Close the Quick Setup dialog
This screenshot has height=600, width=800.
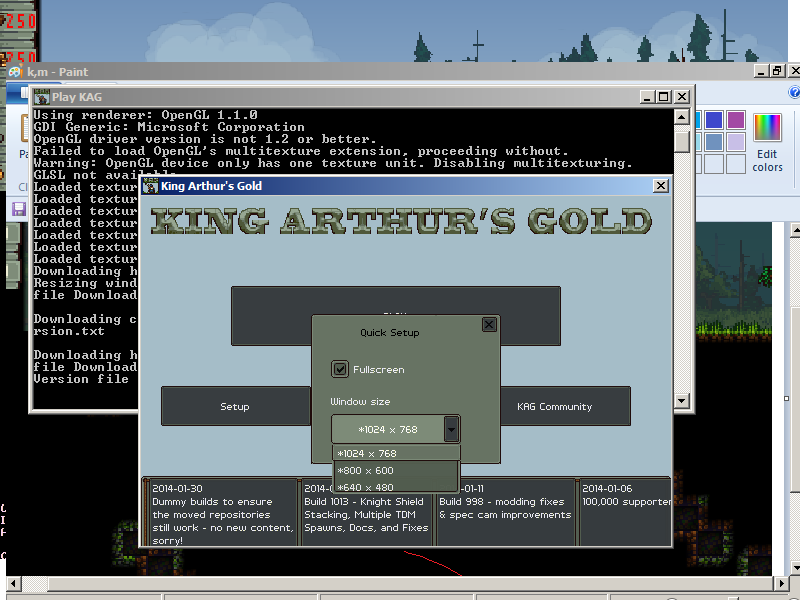tap(489, 324)
